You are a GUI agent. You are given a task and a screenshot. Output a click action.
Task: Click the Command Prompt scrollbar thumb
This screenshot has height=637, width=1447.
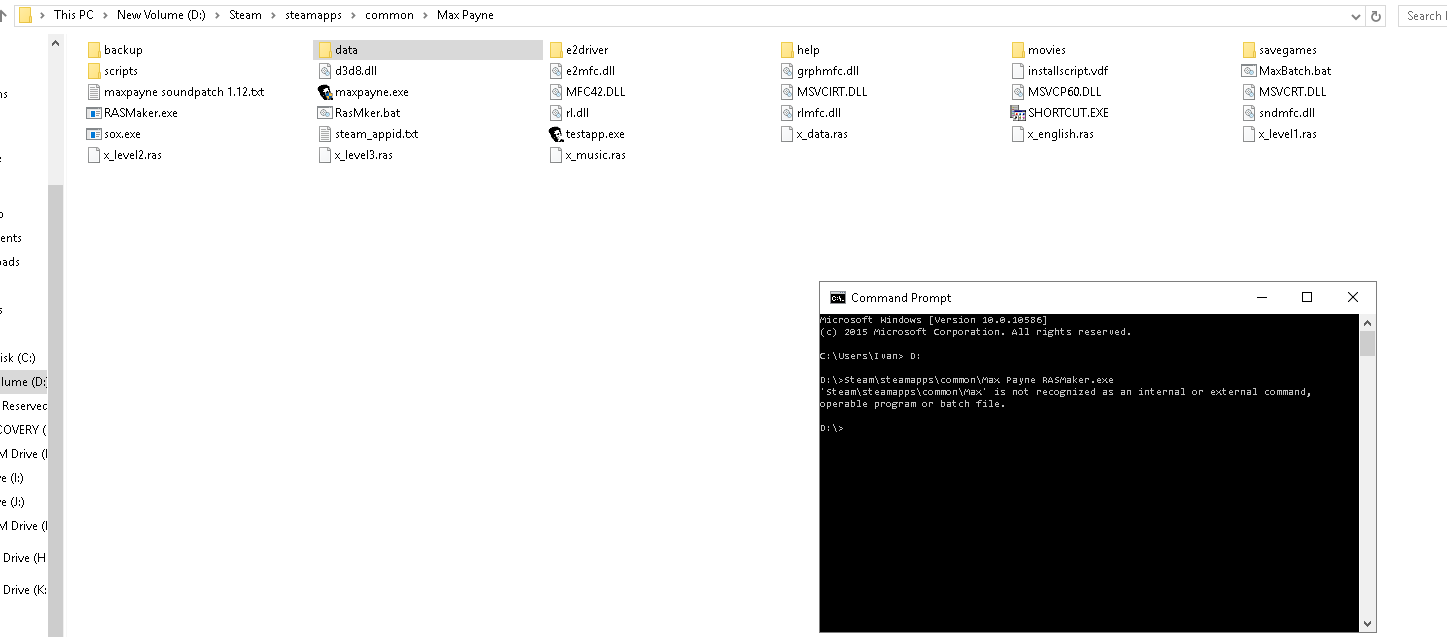pos(1367,344)
